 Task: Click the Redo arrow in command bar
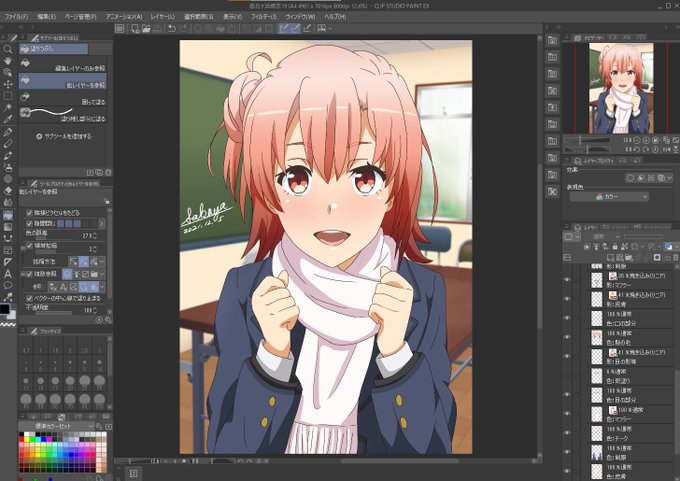point(183,29)
